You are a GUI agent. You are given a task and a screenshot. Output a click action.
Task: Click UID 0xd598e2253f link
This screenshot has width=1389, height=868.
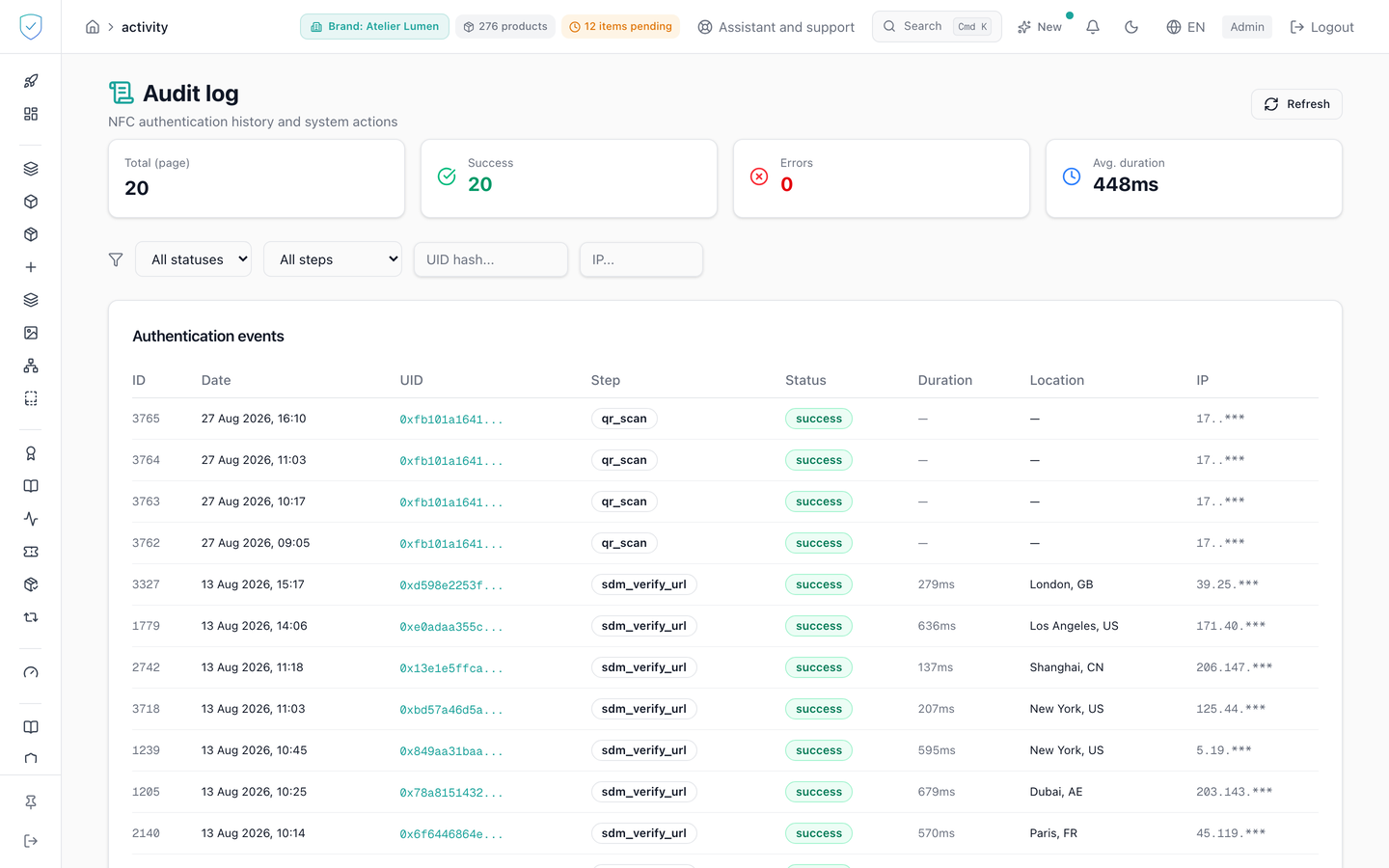click(451, 585)
